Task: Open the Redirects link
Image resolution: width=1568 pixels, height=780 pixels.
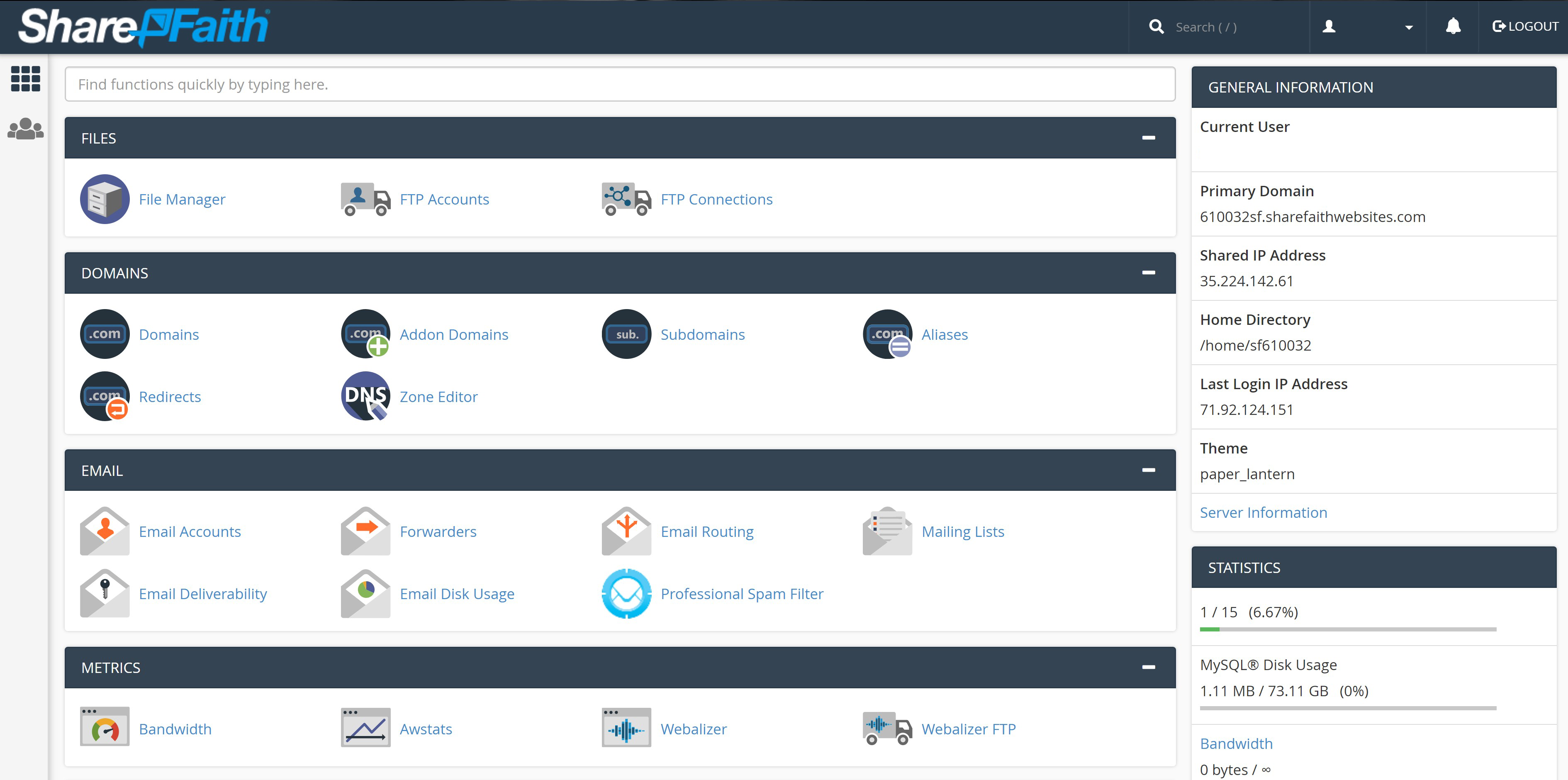Action: point(170,397)
